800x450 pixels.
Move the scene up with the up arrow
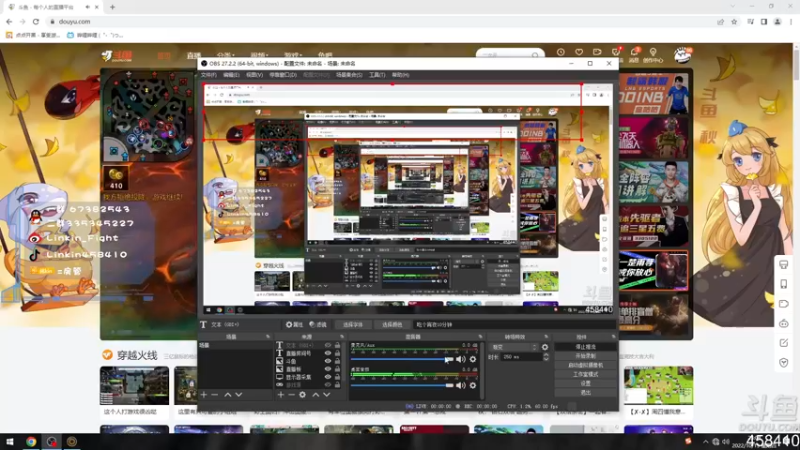point(228,395)
